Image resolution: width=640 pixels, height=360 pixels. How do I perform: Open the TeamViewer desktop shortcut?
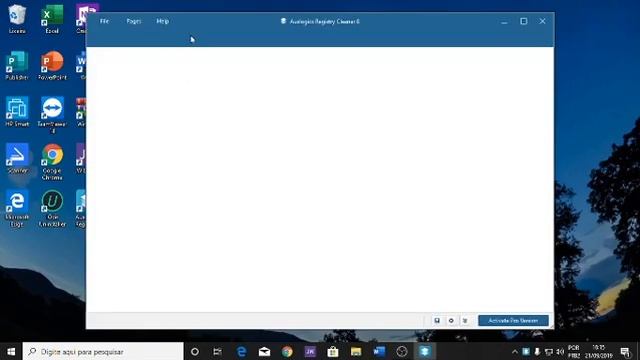(52, 114)
